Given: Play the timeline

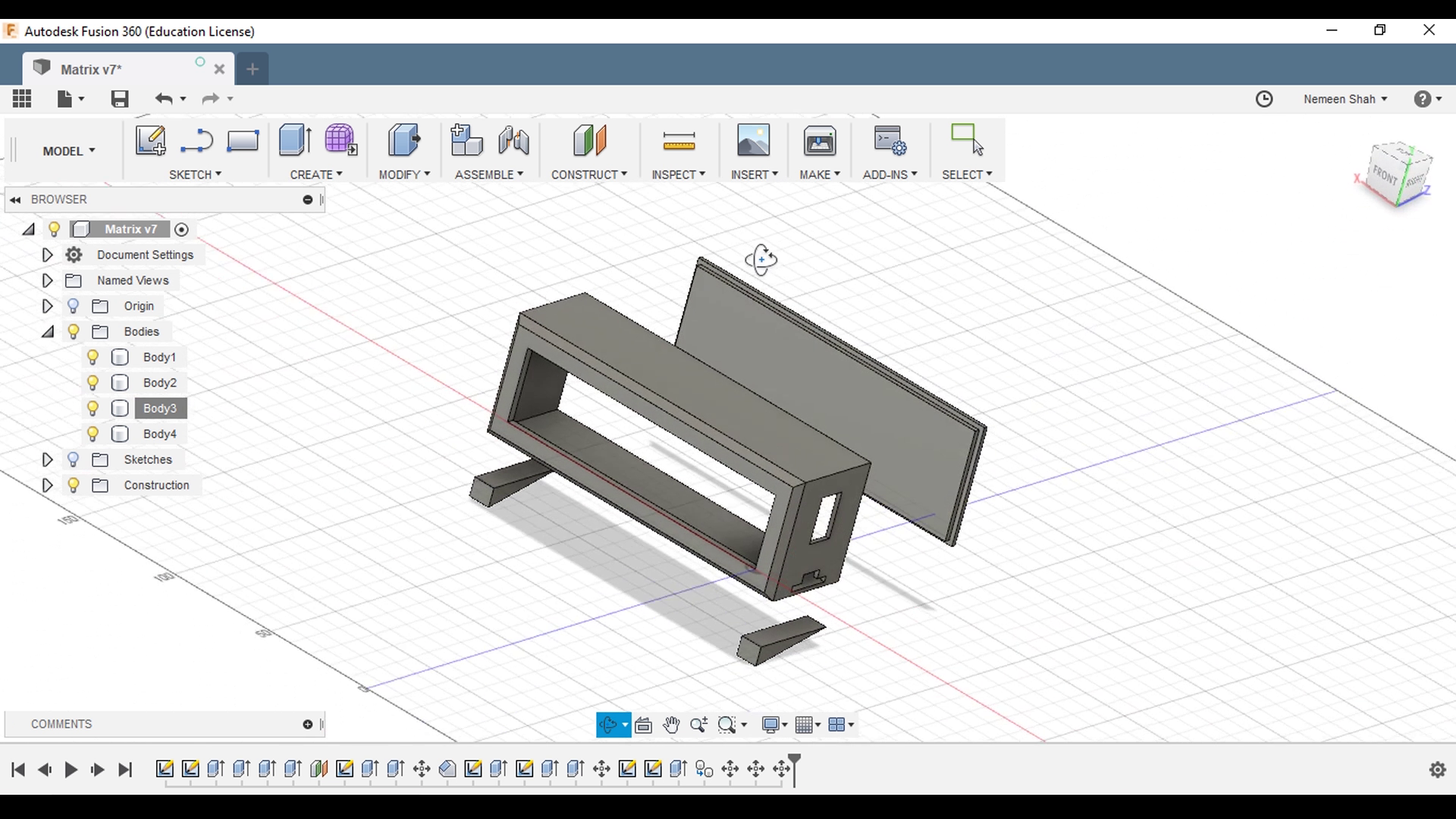Looking at the screenshot, I should (71, 770).
